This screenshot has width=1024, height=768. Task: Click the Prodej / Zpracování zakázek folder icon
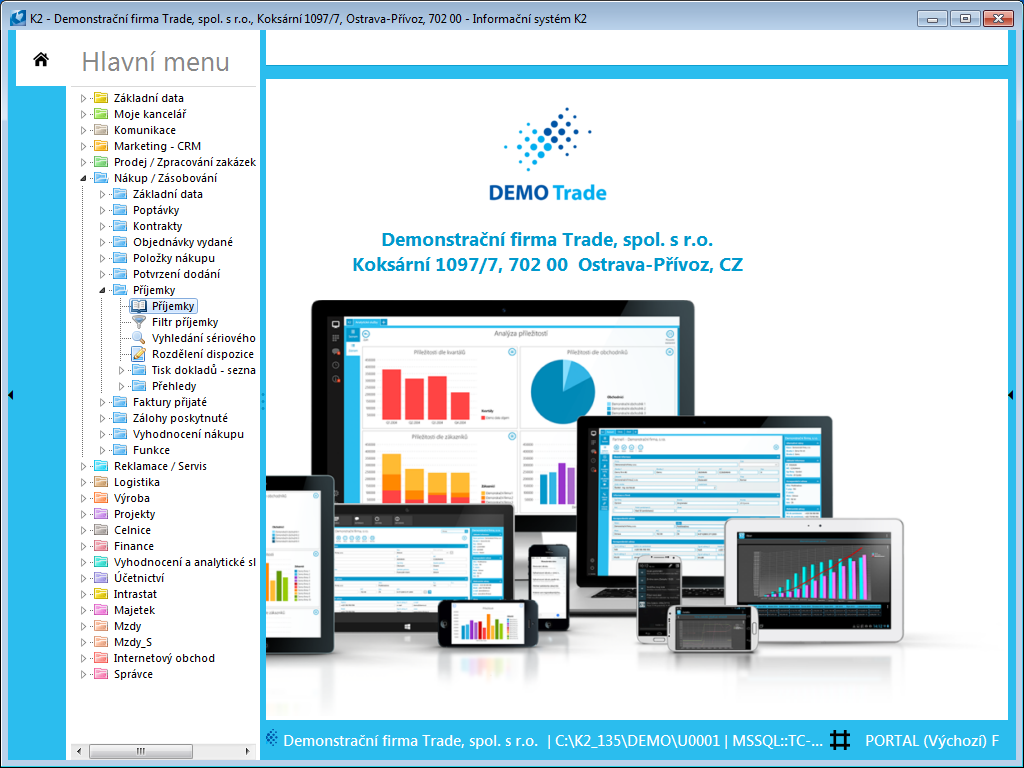[x=101, y=162]
